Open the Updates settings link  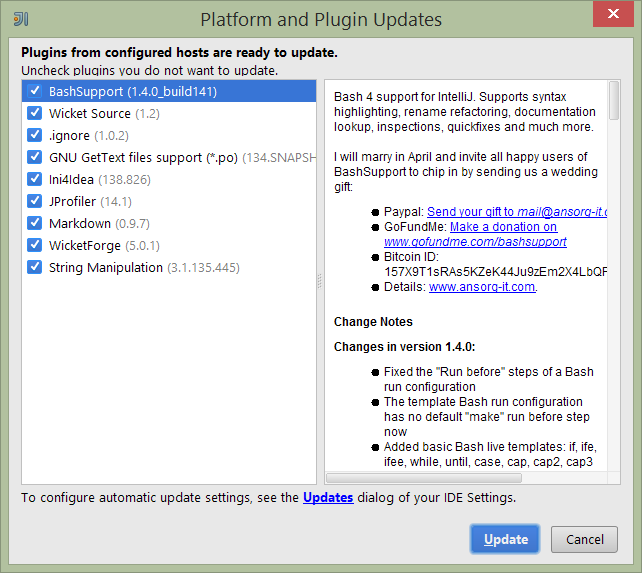(328, 497)
